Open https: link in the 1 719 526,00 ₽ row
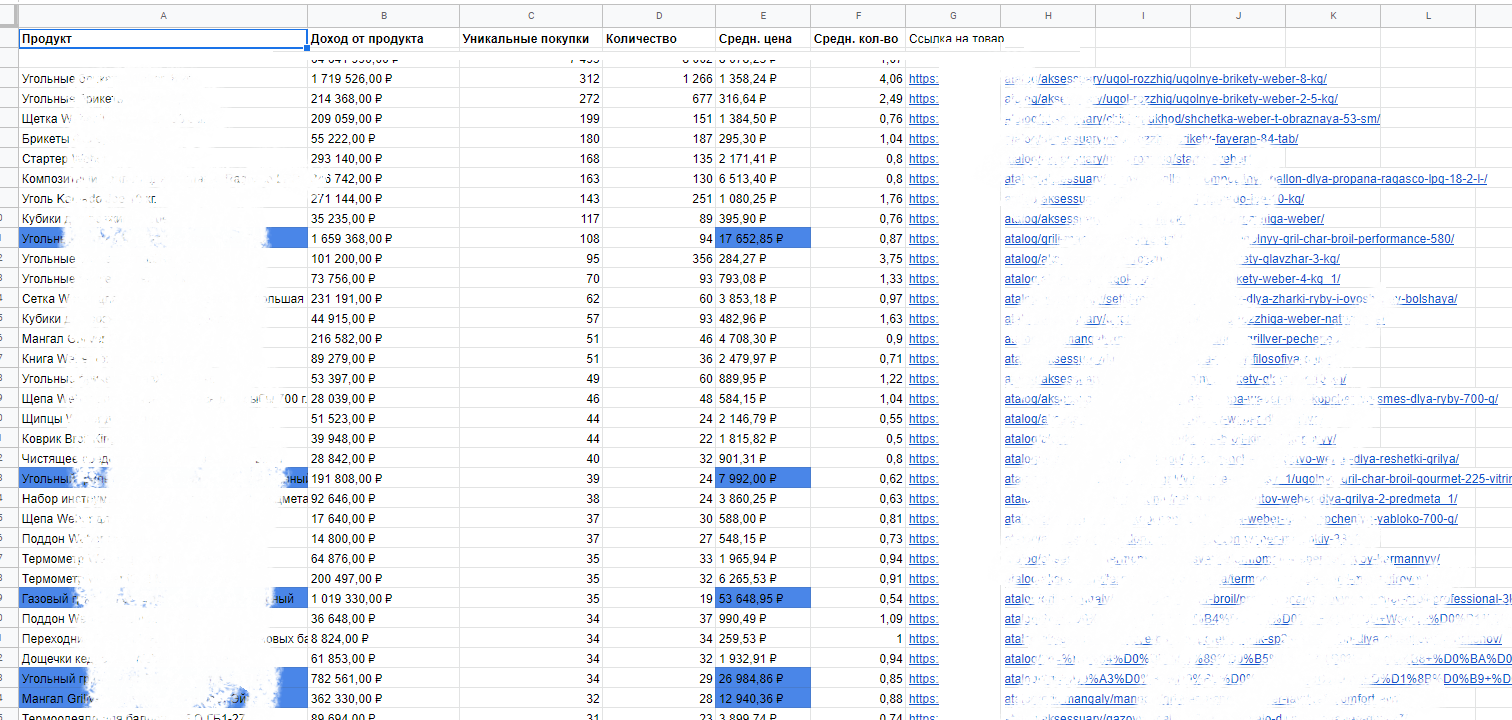Viewport: 1512px width, 720px height. point(923,79)
